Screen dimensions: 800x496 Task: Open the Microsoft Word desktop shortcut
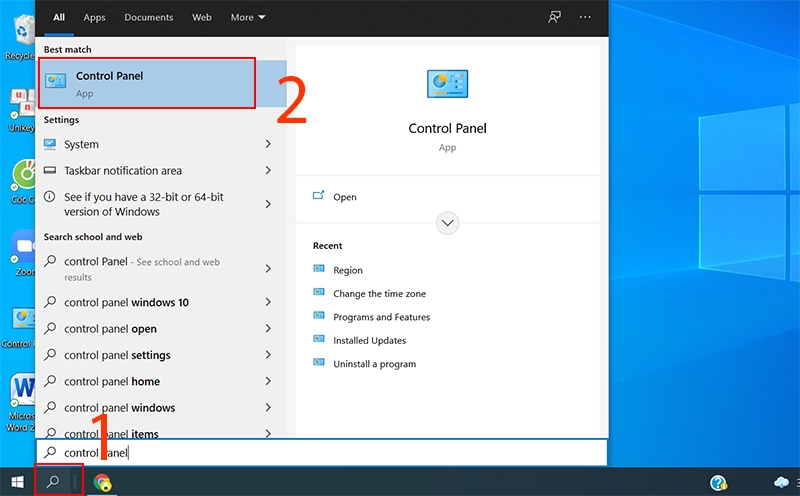pos(21,403)
